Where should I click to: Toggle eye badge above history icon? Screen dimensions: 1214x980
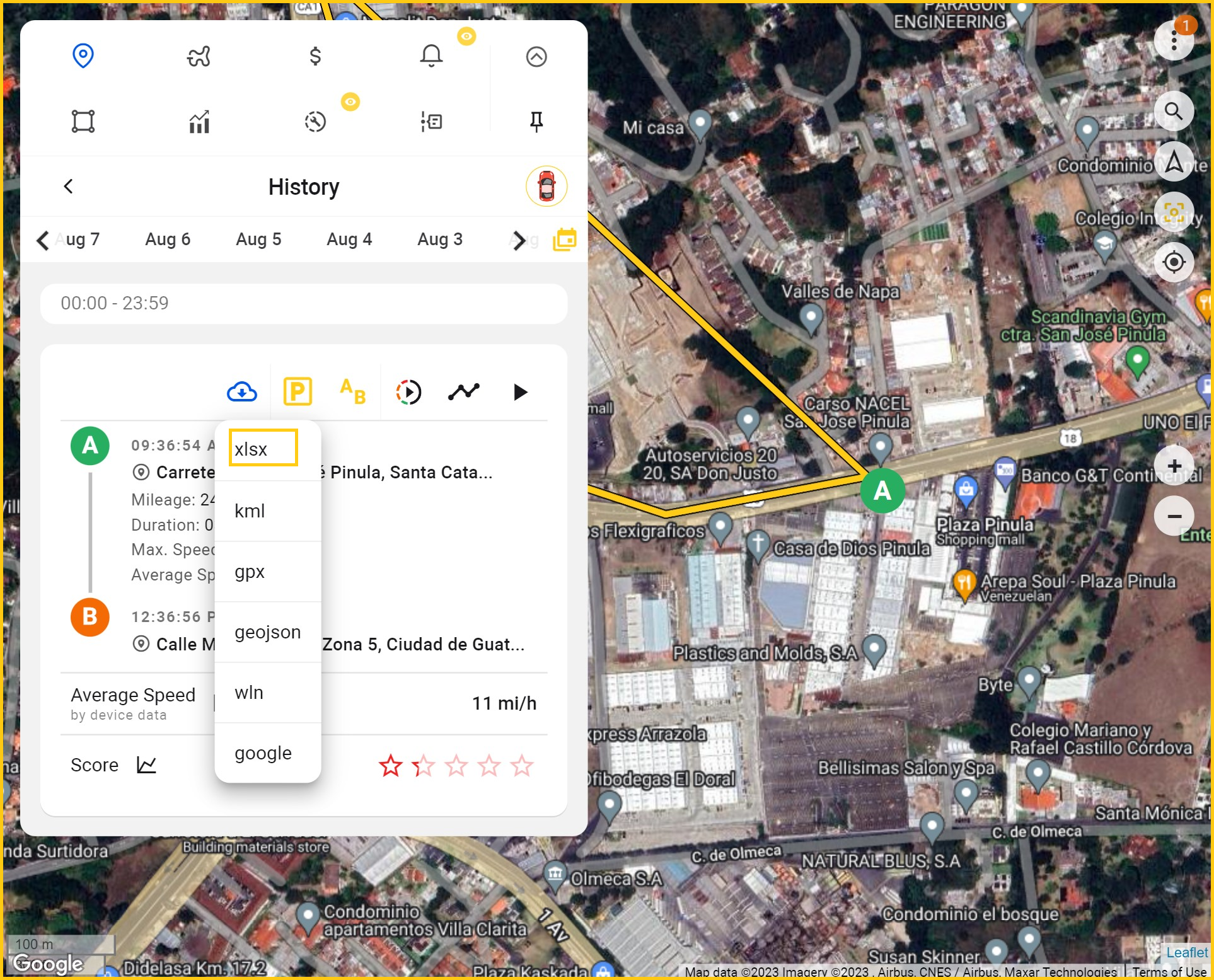(x=350, y=101)
